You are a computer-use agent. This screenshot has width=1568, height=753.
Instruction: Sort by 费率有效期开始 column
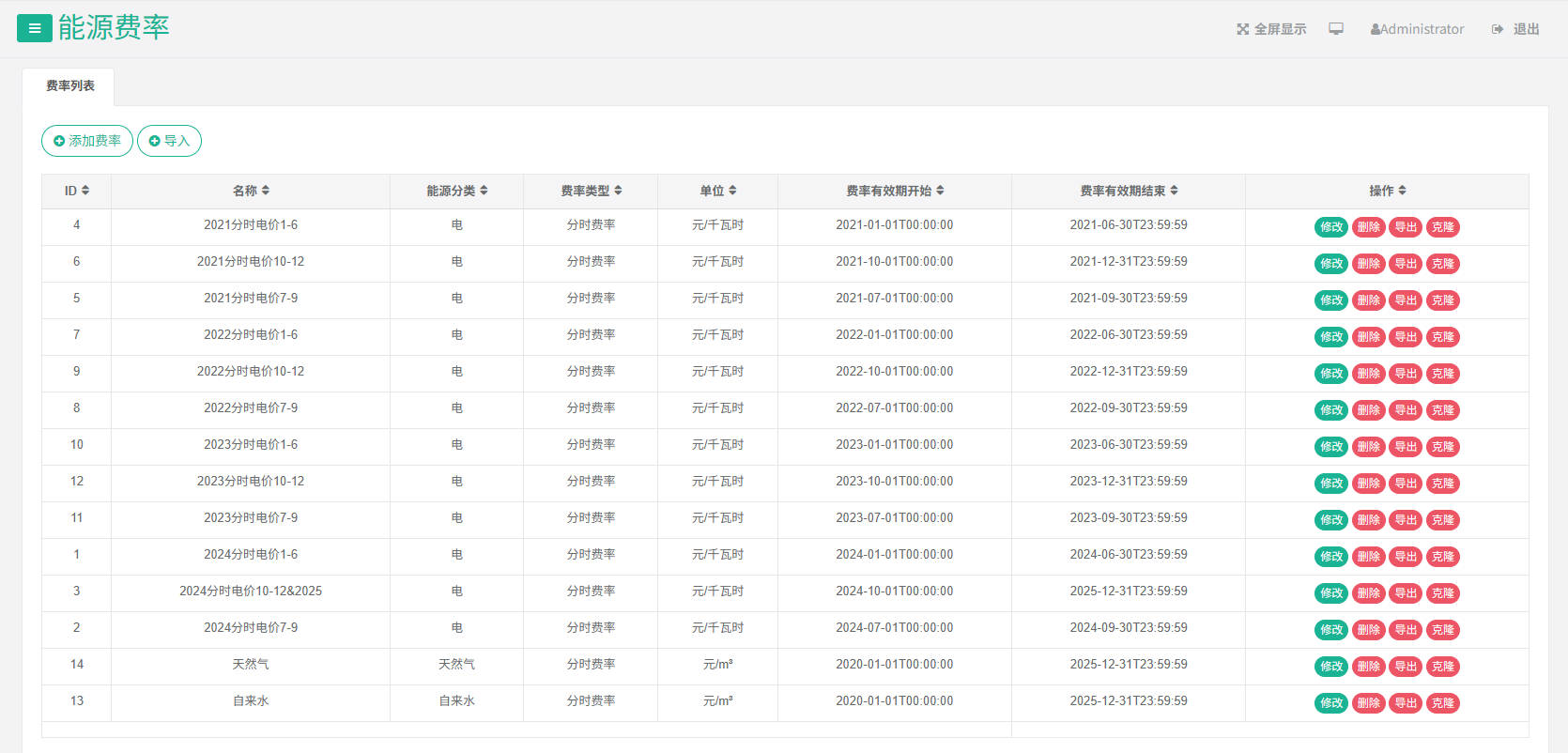(895, 191)
